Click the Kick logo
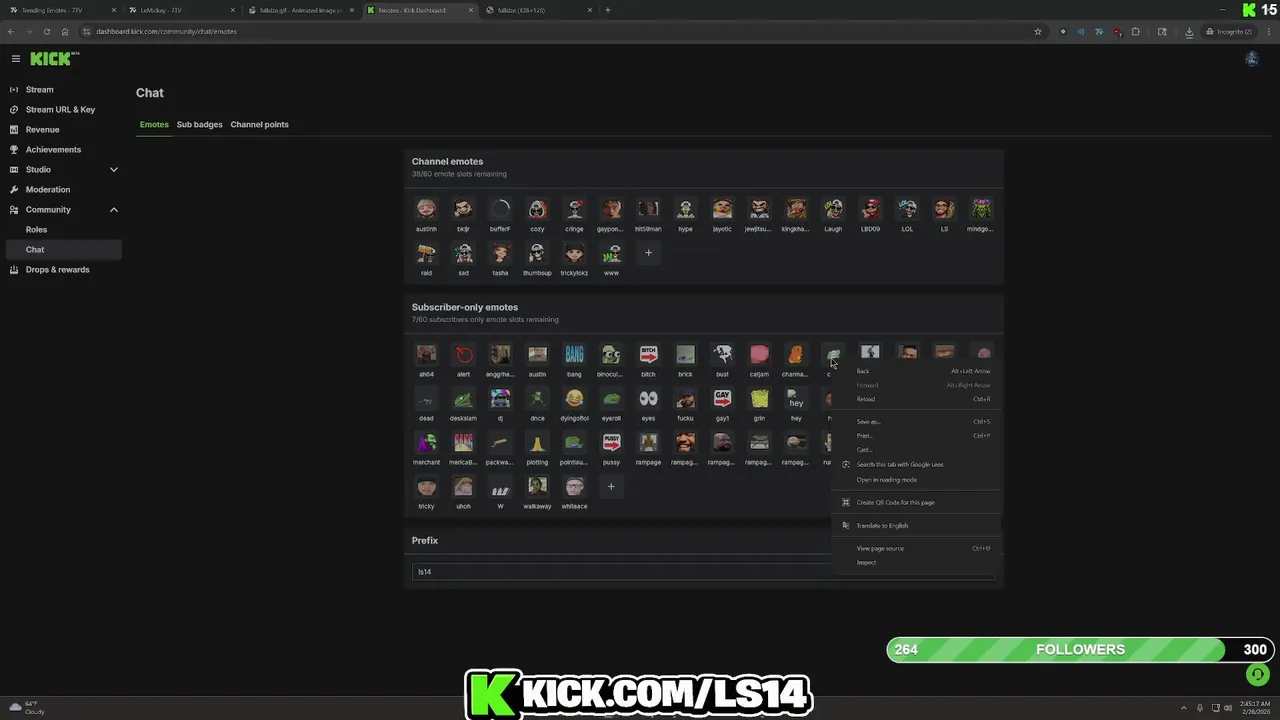This screenshot has height=720, width=1280. click(x=54, y=59)
